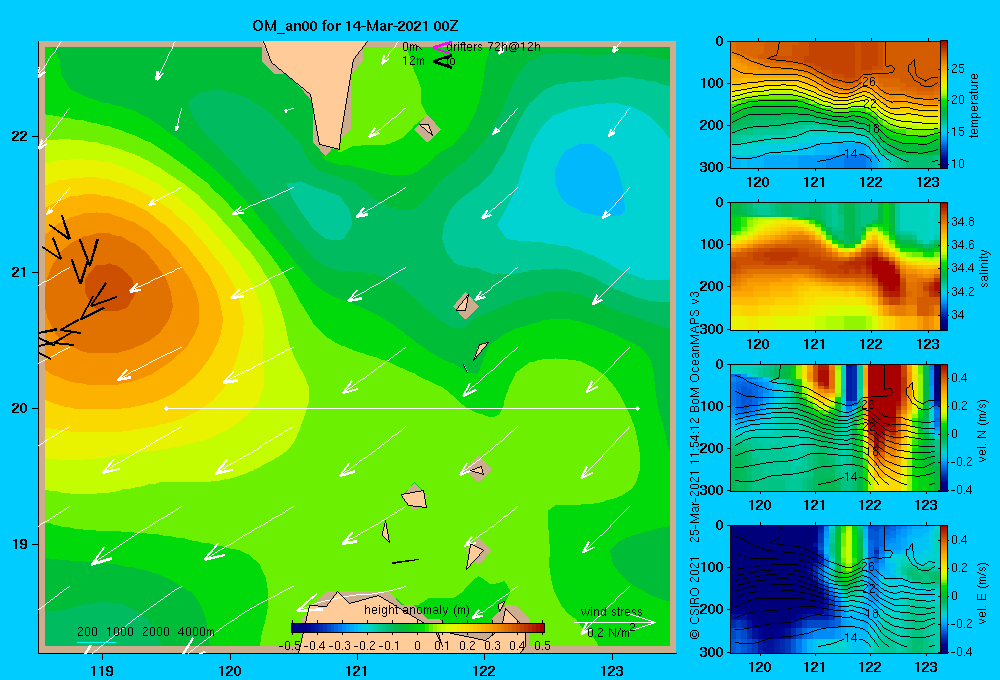The image size is (1000, 680).
Task: Click the '200 1000 2000 4000m' depth legend
Action: pyautogui.click(x=145, y=632)
